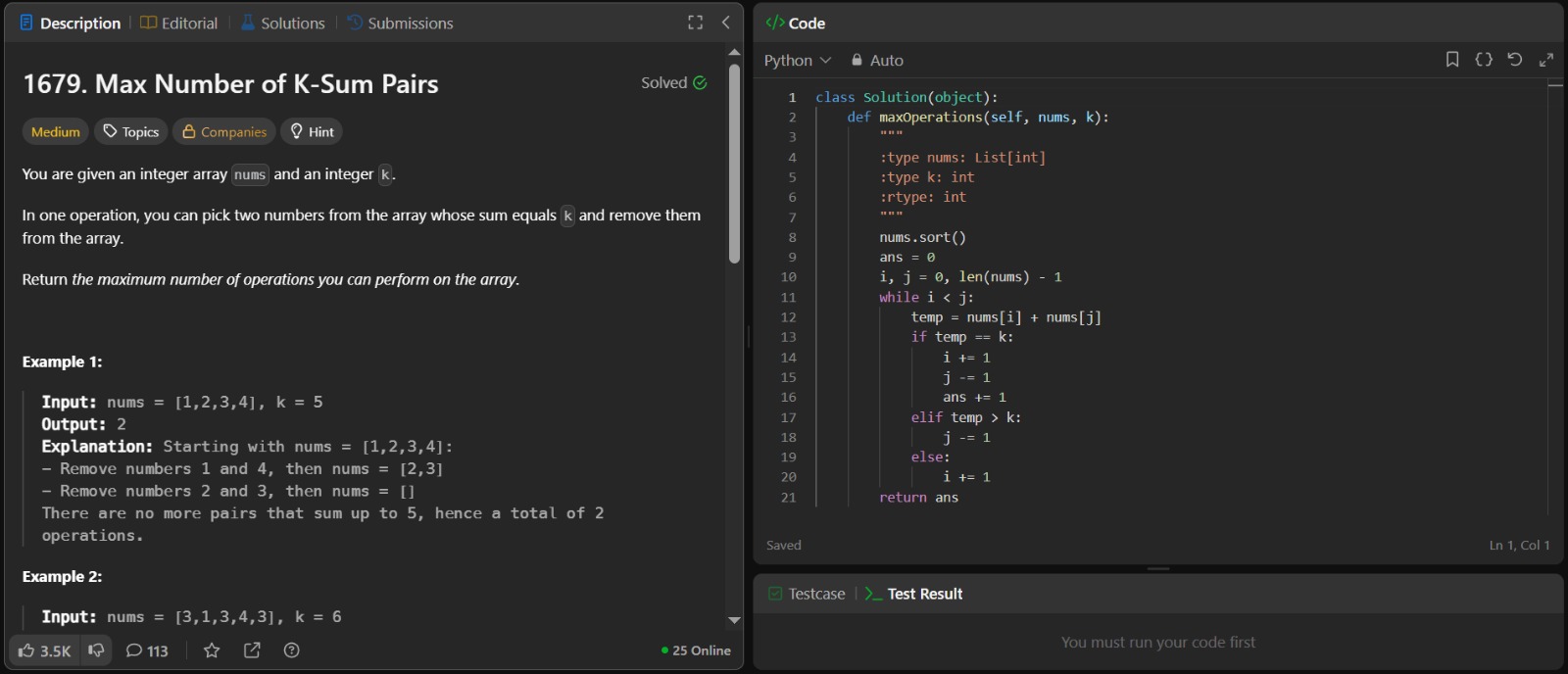Downvote the problem with thumbs down
Image resolution: width=1568 pixels, height=674 pixels.
[96, 650]
